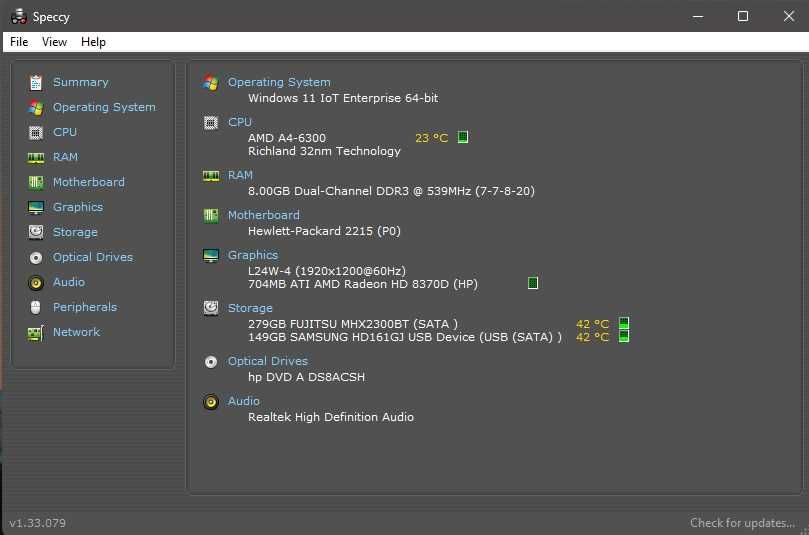Screen dimensions: 809x535
Task: Click the Speccy app icon in title bar
Action: pyautogui.click(x=19, y=17)
